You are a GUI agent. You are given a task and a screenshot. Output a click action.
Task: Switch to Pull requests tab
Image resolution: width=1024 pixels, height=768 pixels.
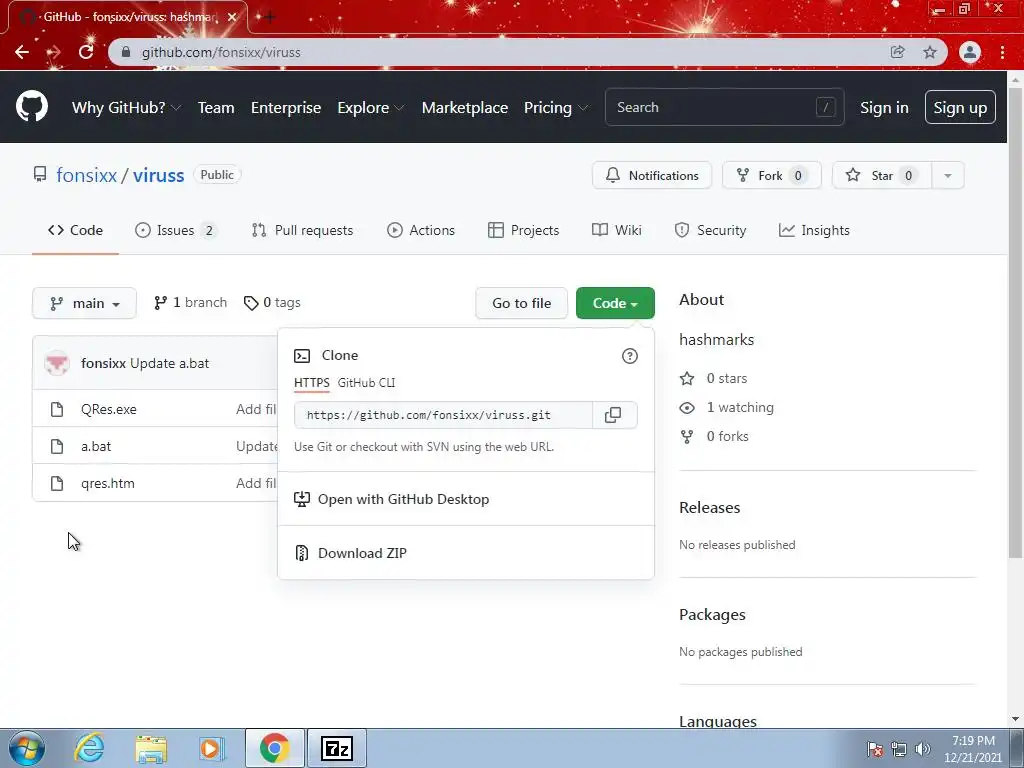(x=302, y=231)
